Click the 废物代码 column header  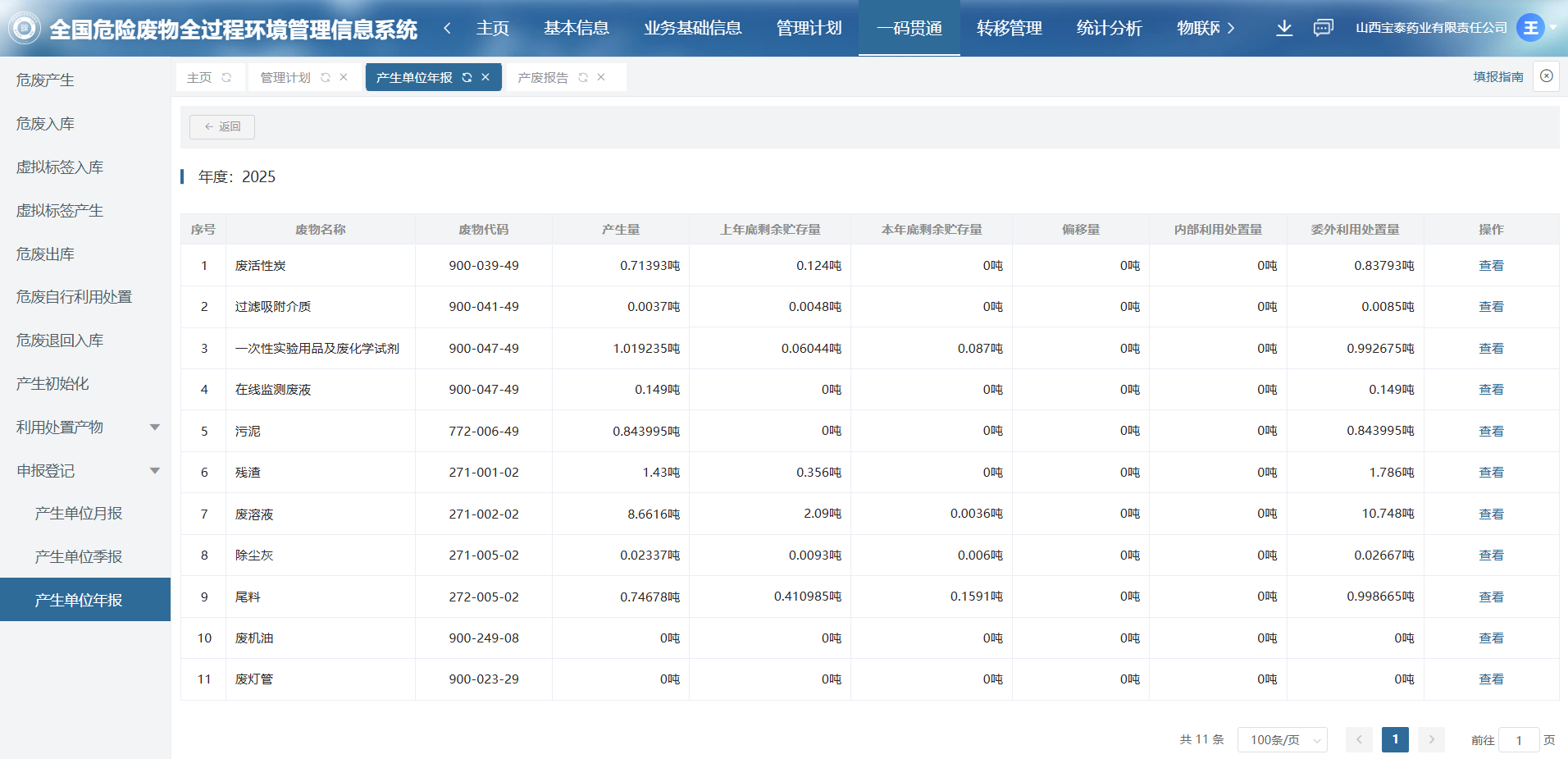(x=484, y=229)
